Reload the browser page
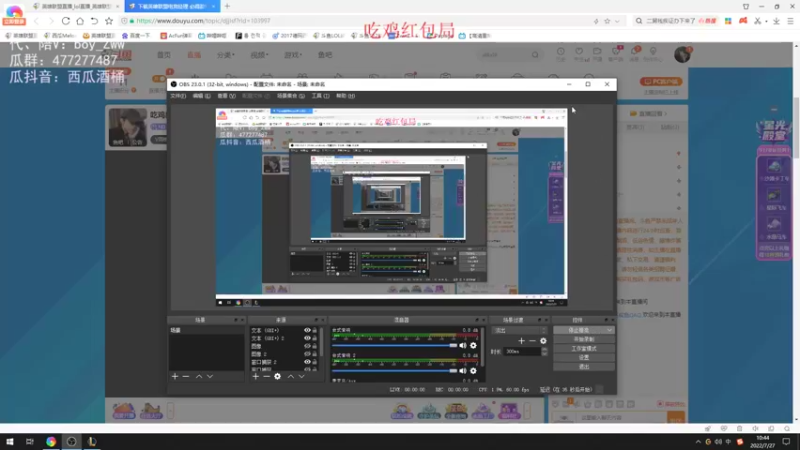Viewport: 800px width, 450px height. (66, 21)
